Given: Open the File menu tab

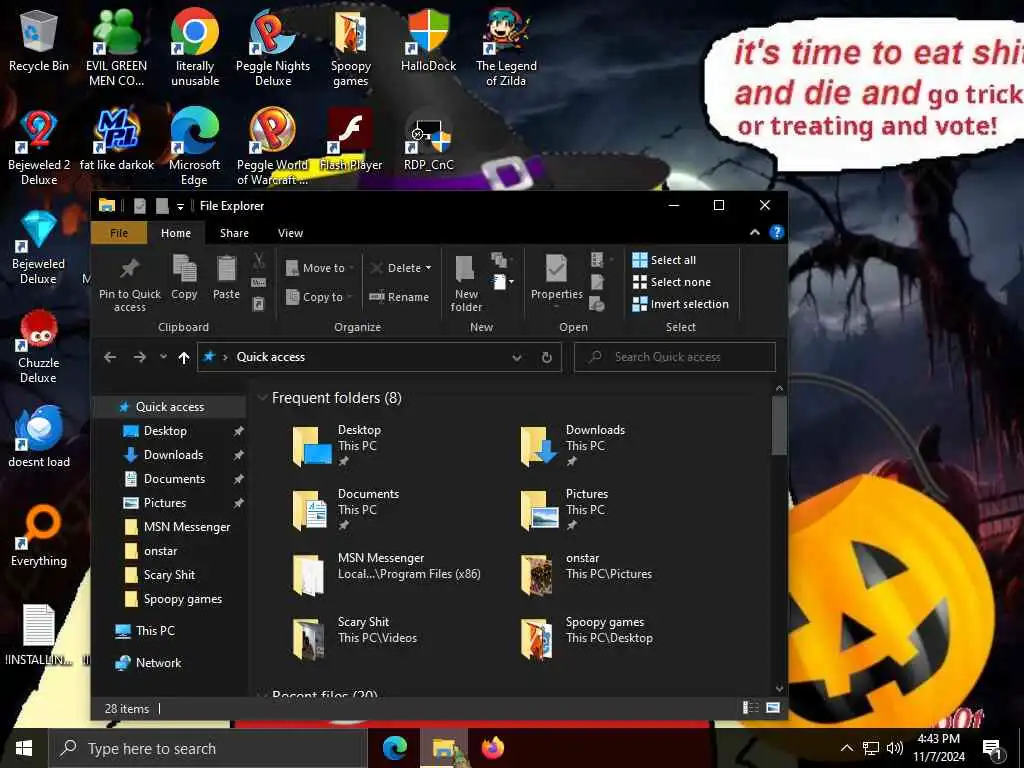Looking at the screenshot, I should (x=119, y=233).
